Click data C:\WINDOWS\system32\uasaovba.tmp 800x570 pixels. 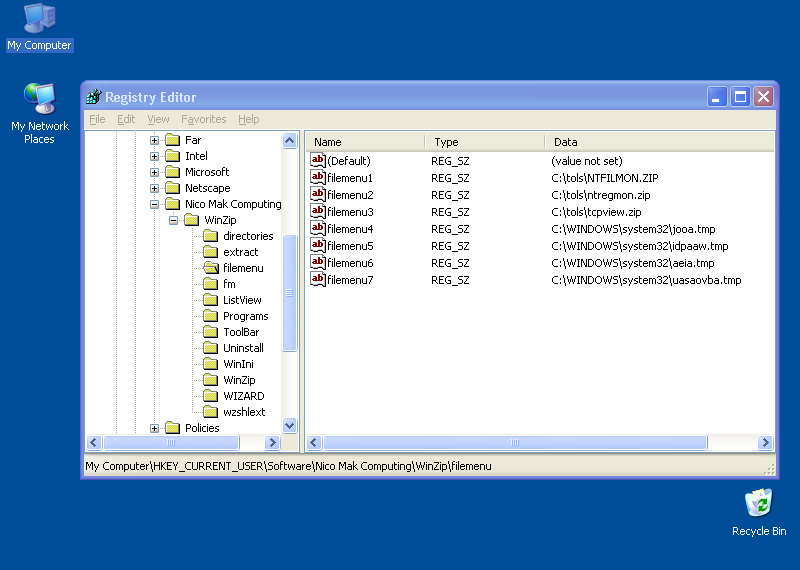(646, 280)
